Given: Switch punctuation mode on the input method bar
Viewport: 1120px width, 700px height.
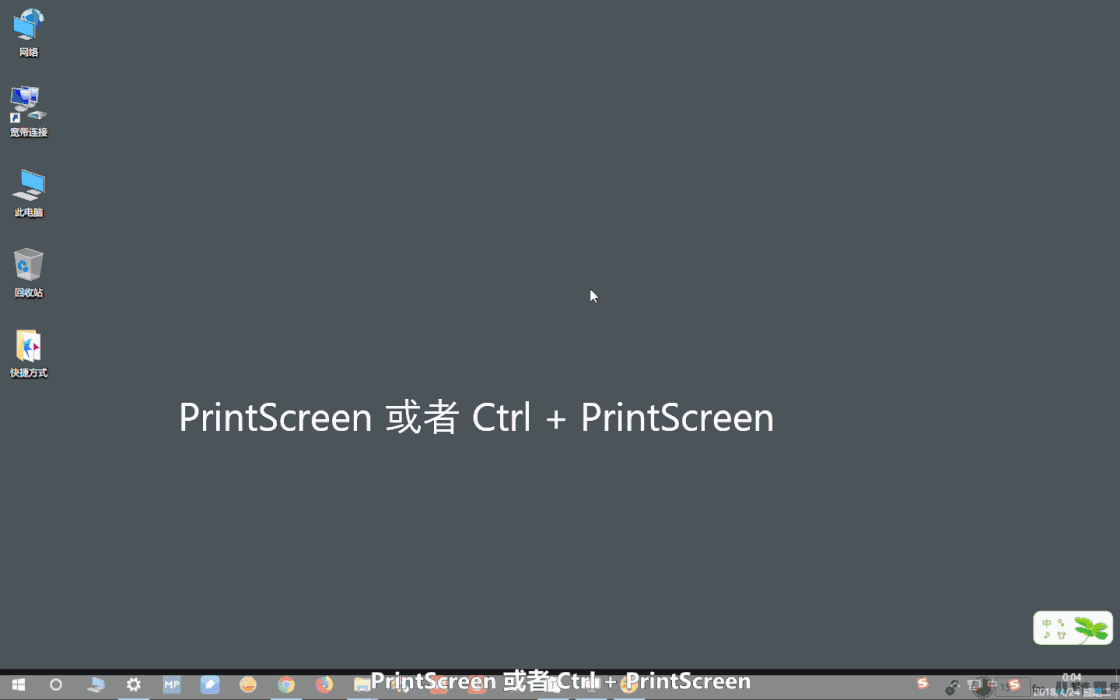Looking at the screenshot, I should click(x=1061, y=624).
